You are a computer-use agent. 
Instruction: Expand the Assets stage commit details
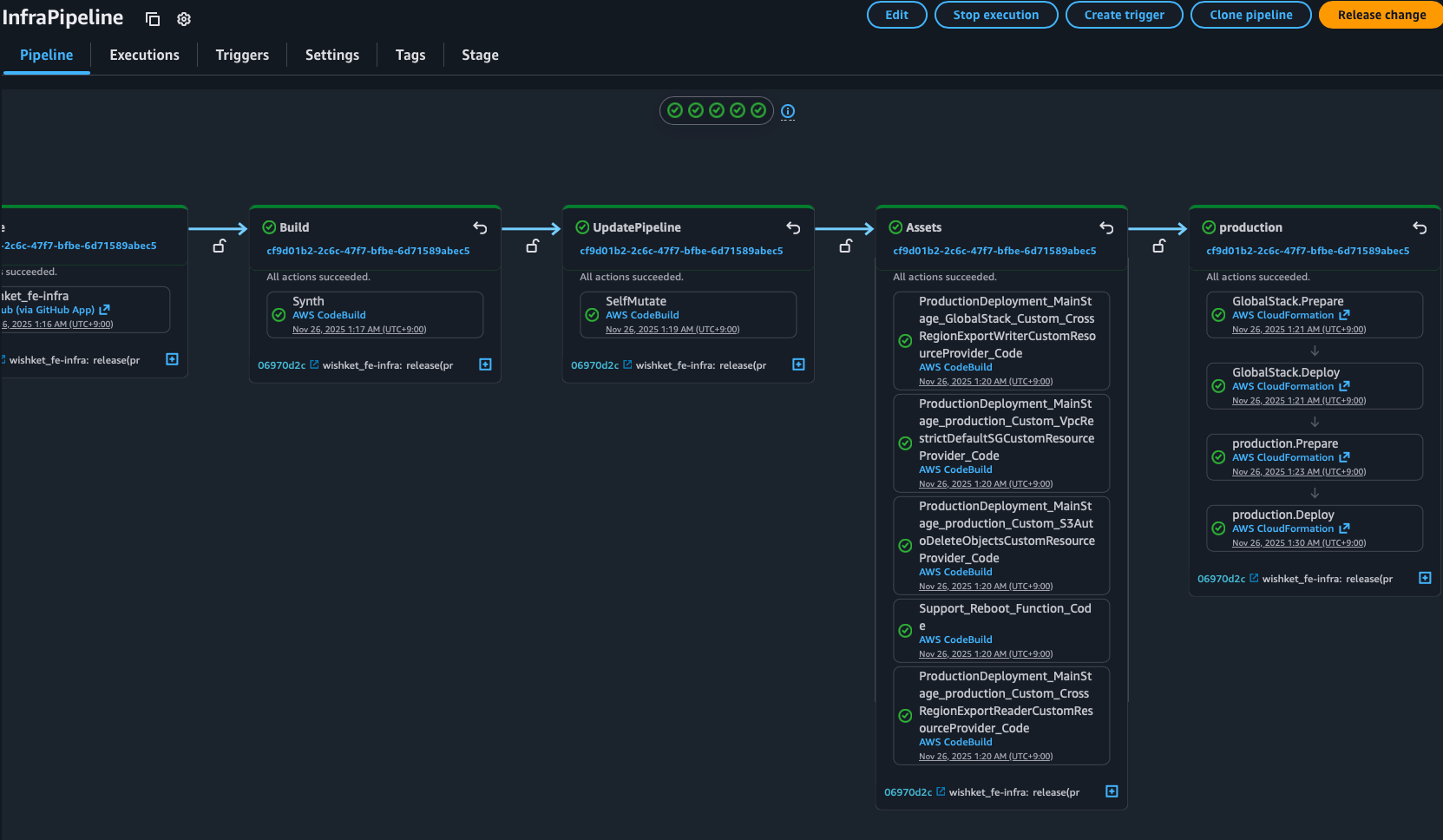(1112, 791)
